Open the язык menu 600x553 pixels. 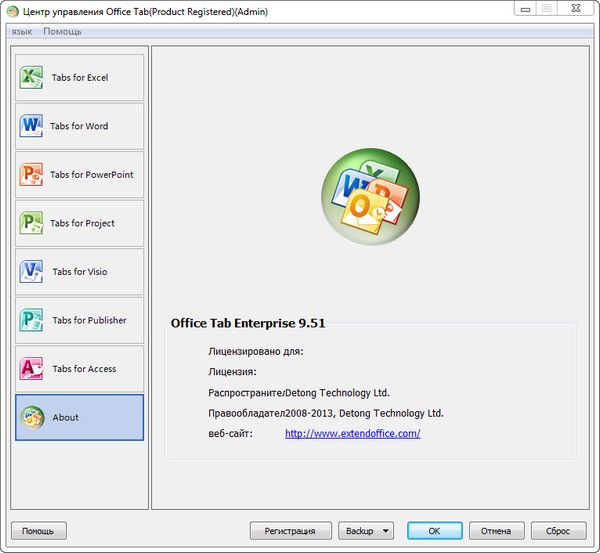tap(22, 31)
